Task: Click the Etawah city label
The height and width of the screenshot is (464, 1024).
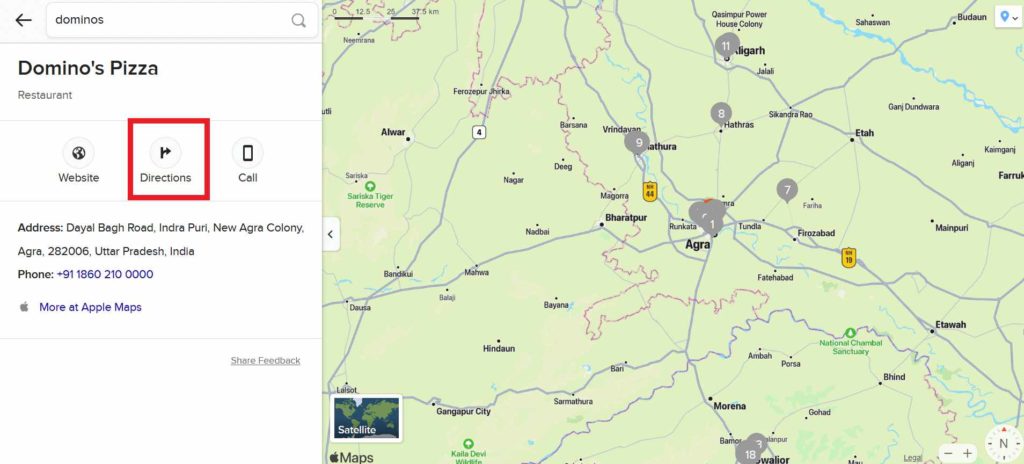Action: click(950, 325)
